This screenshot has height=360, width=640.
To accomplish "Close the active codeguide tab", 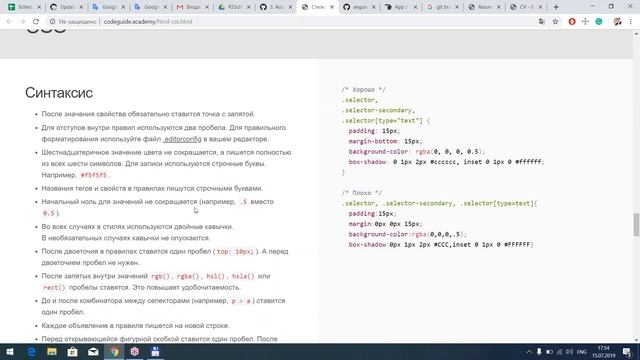I will [332, 7].
